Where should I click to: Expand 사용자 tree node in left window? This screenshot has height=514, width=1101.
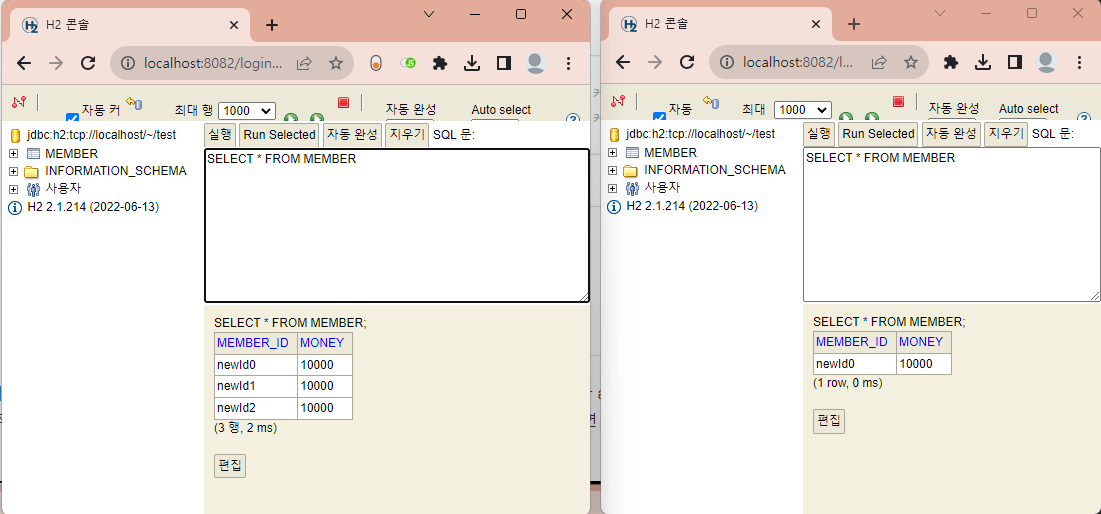(13, 189)
